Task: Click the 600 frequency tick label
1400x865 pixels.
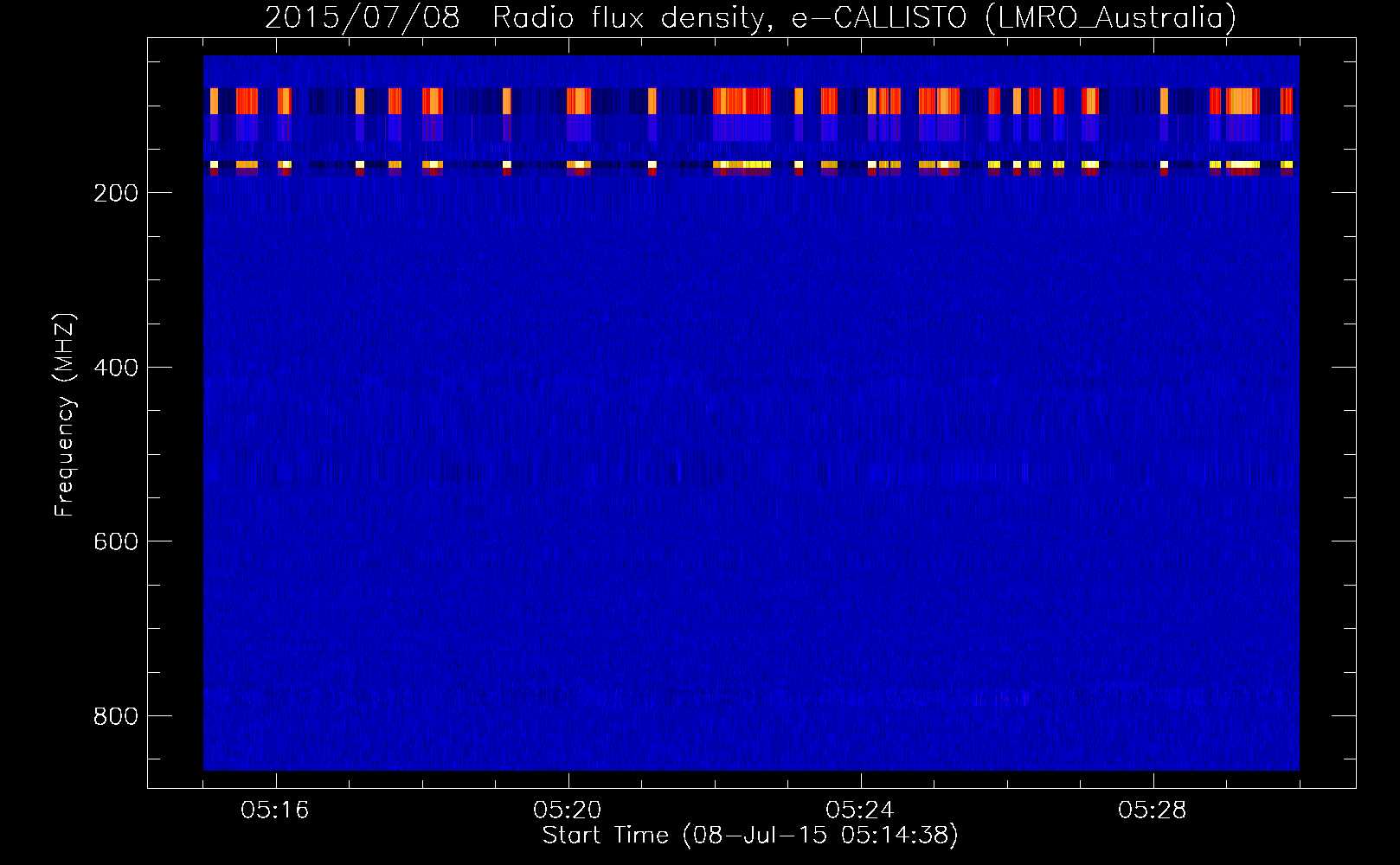Action: 116,541
